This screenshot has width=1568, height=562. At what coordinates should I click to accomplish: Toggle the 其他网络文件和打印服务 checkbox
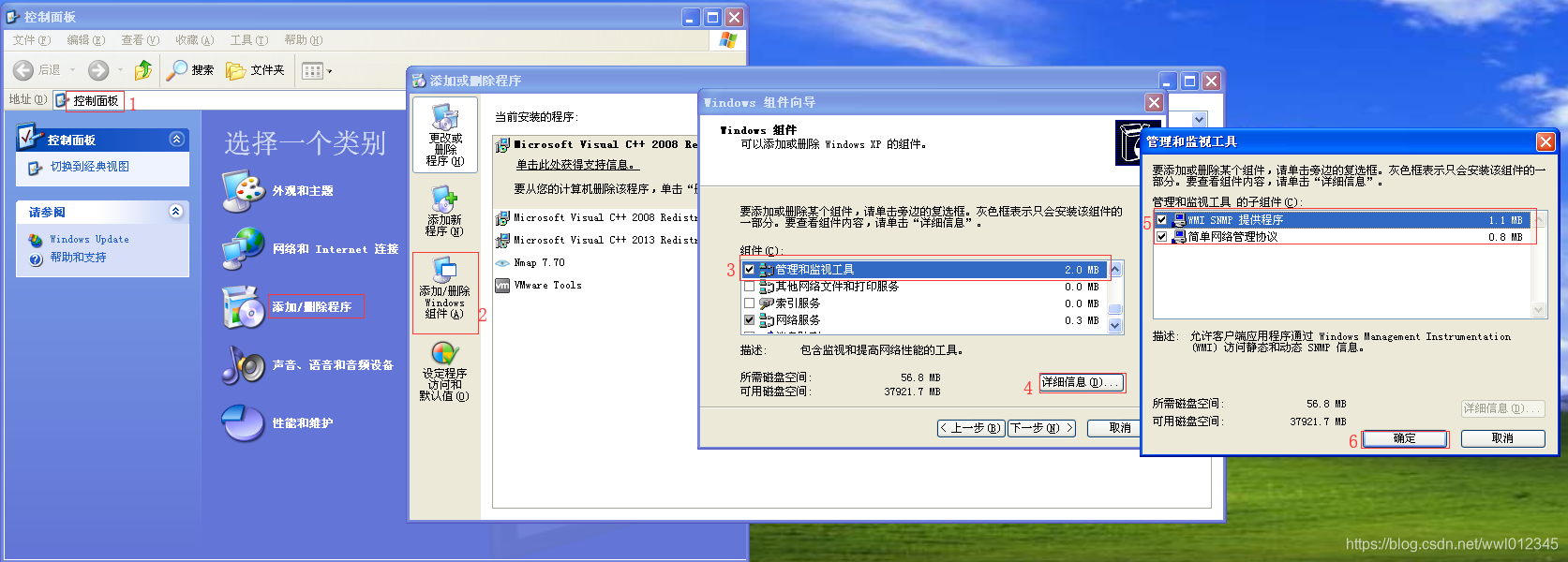(749, 287)
